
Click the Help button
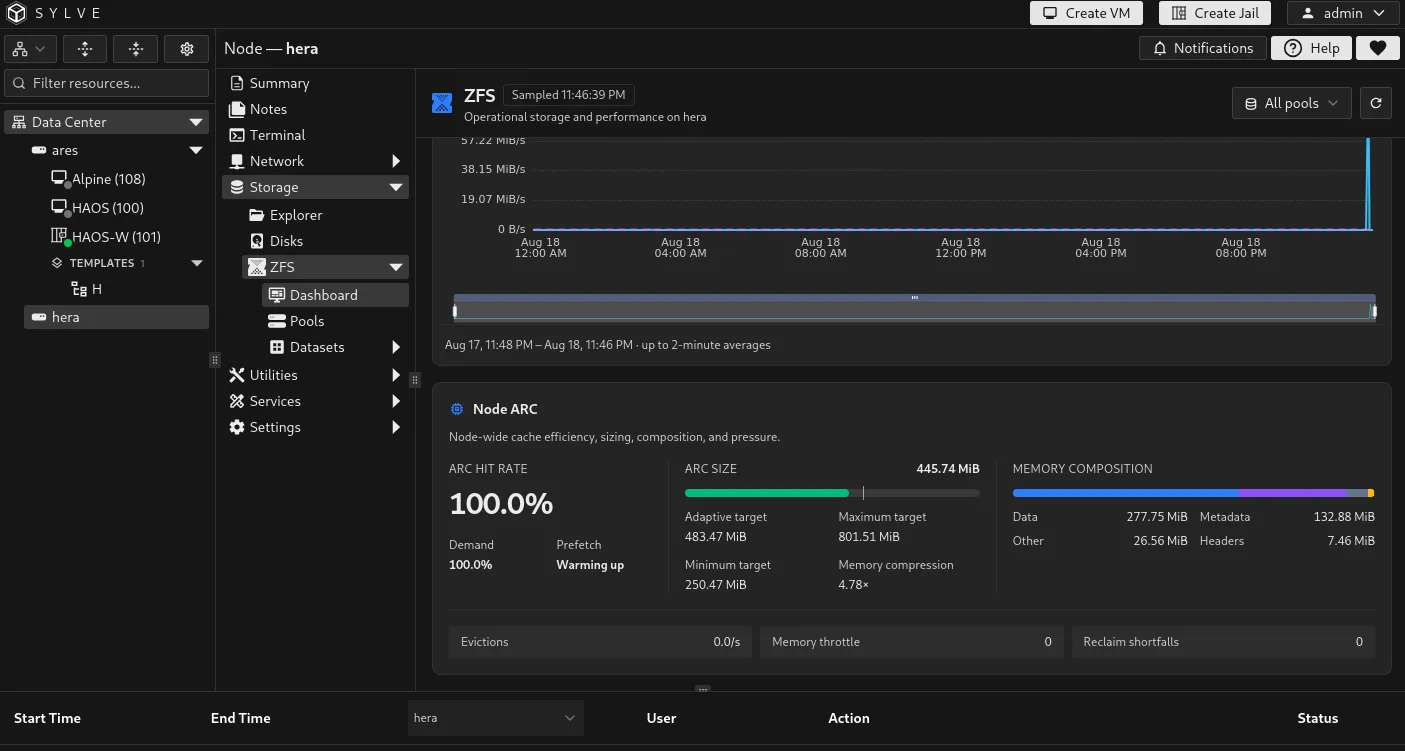1311,48
